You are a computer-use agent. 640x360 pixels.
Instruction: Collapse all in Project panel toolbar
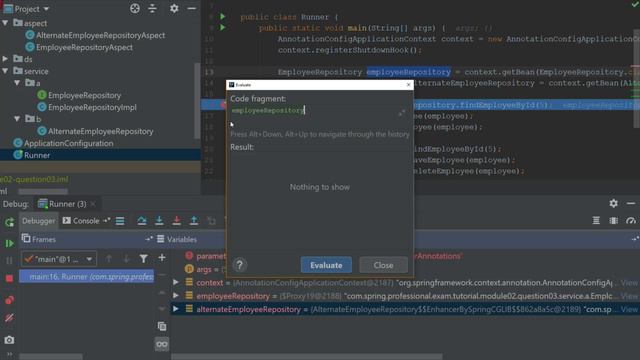pos(152,9)
